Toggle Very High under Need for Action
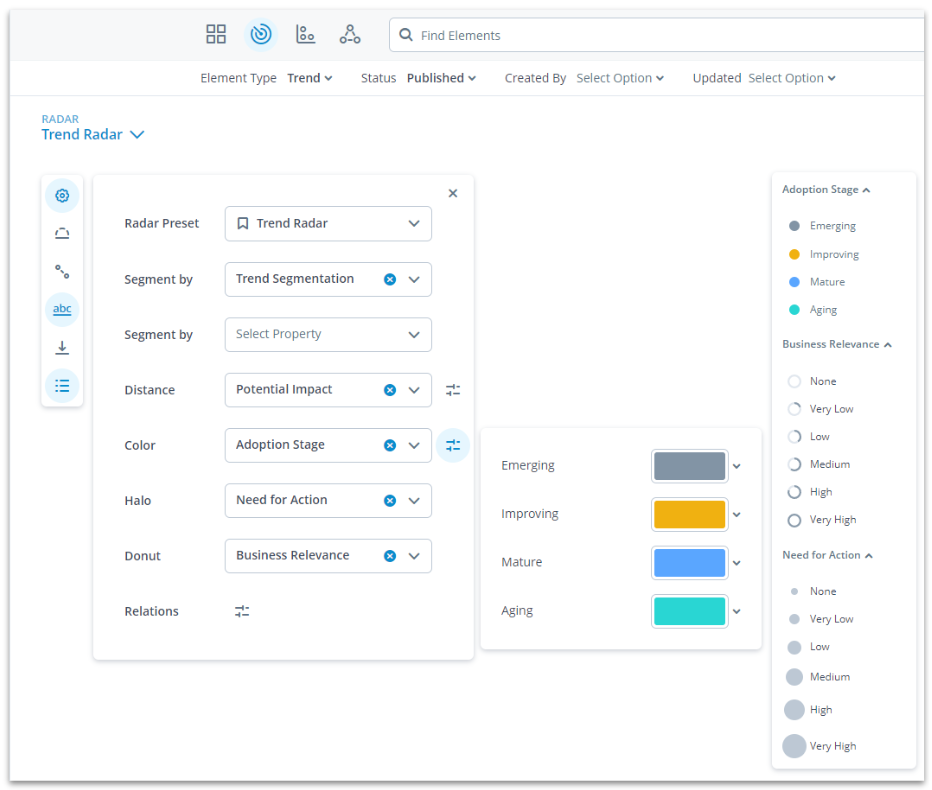 pyautogui.click(x=820, y=746)
